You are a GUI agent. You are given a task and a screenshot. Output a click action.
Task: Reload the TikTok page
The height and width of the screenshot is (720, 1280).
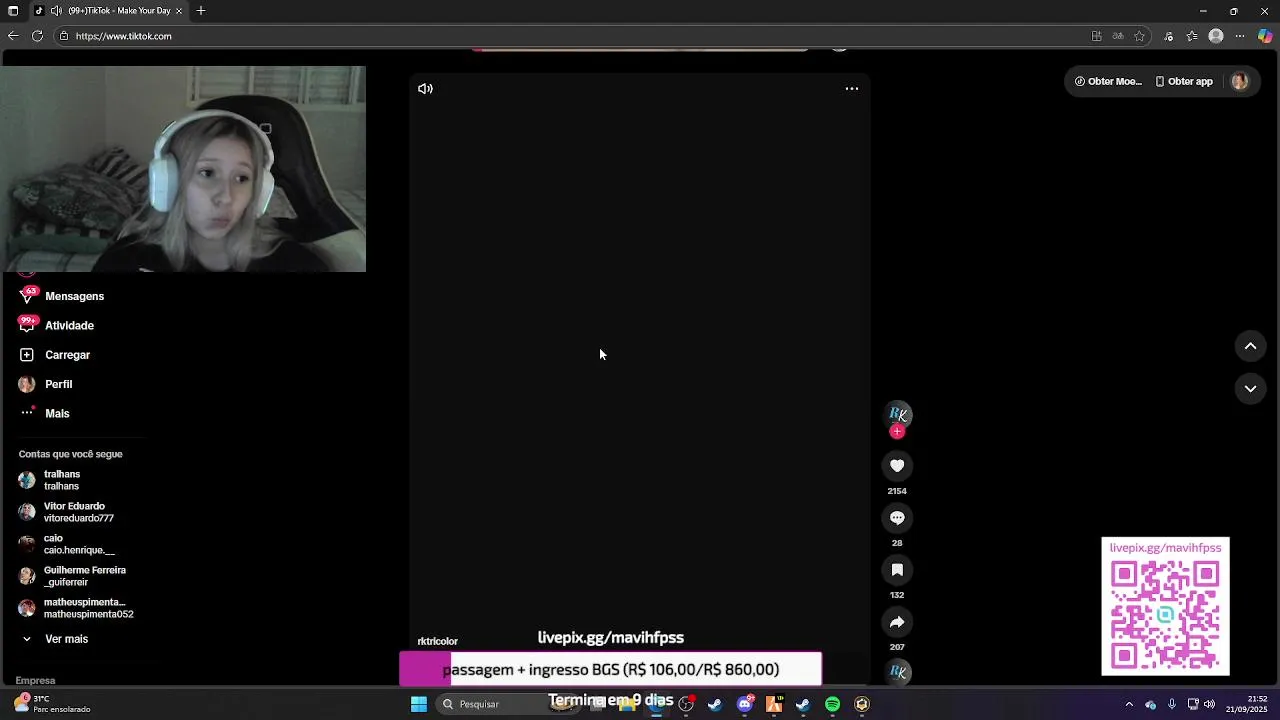(37, 36)
